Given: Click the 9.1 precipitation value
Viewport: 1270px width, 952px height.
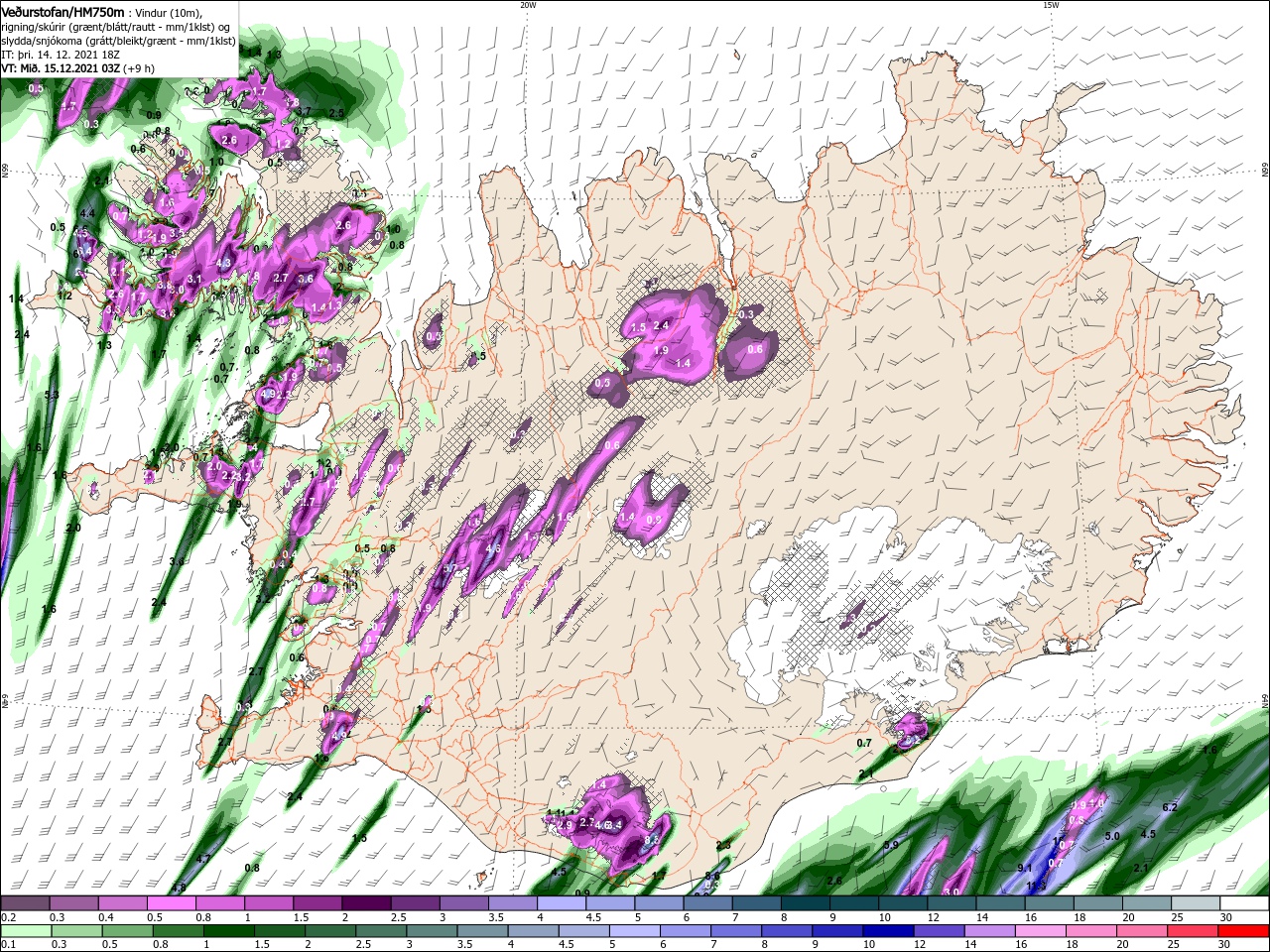Looking at the screenshot, I should tap(1025, 868).
